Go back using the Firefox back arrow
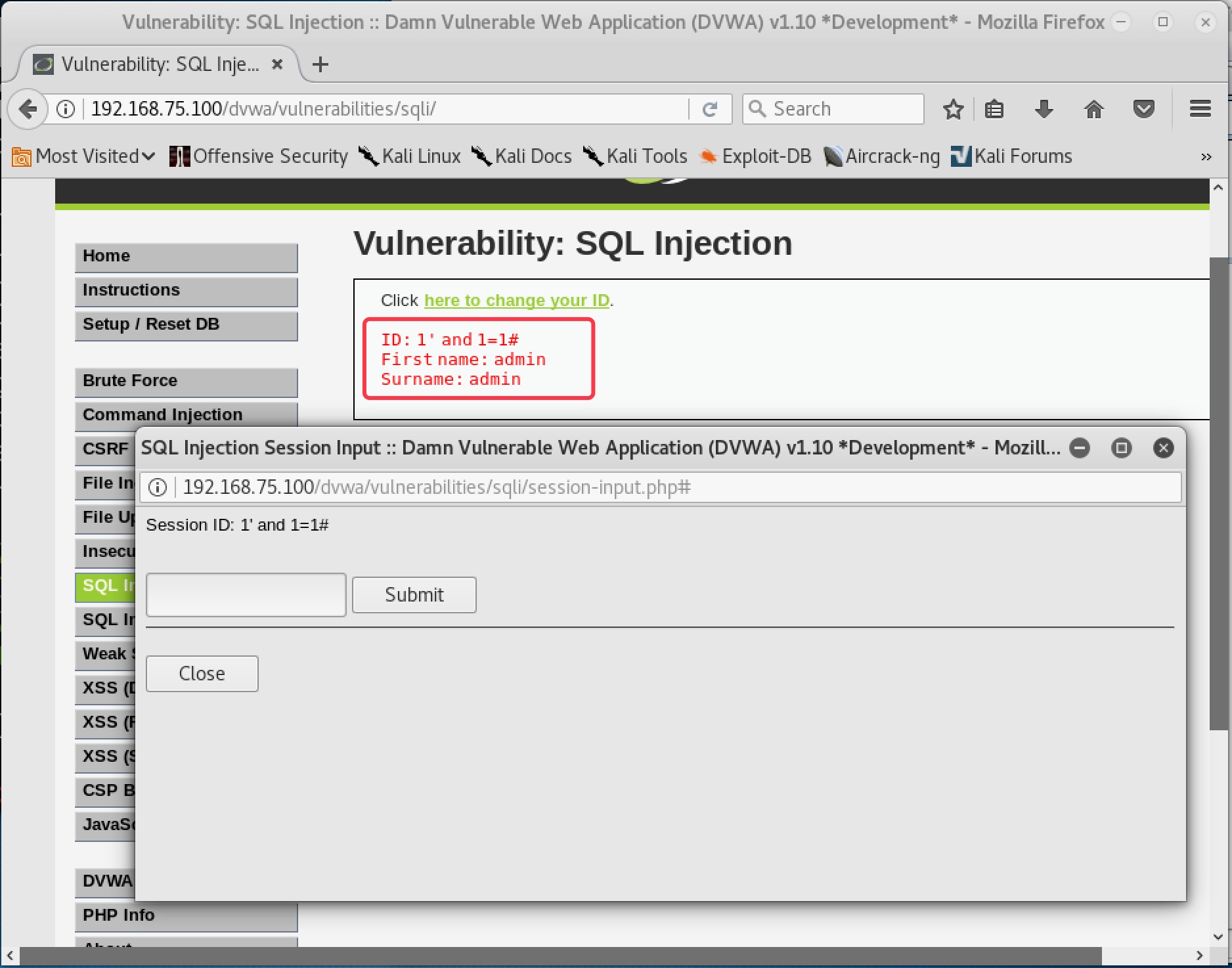The image size is (1232, 968). point(28,108)
